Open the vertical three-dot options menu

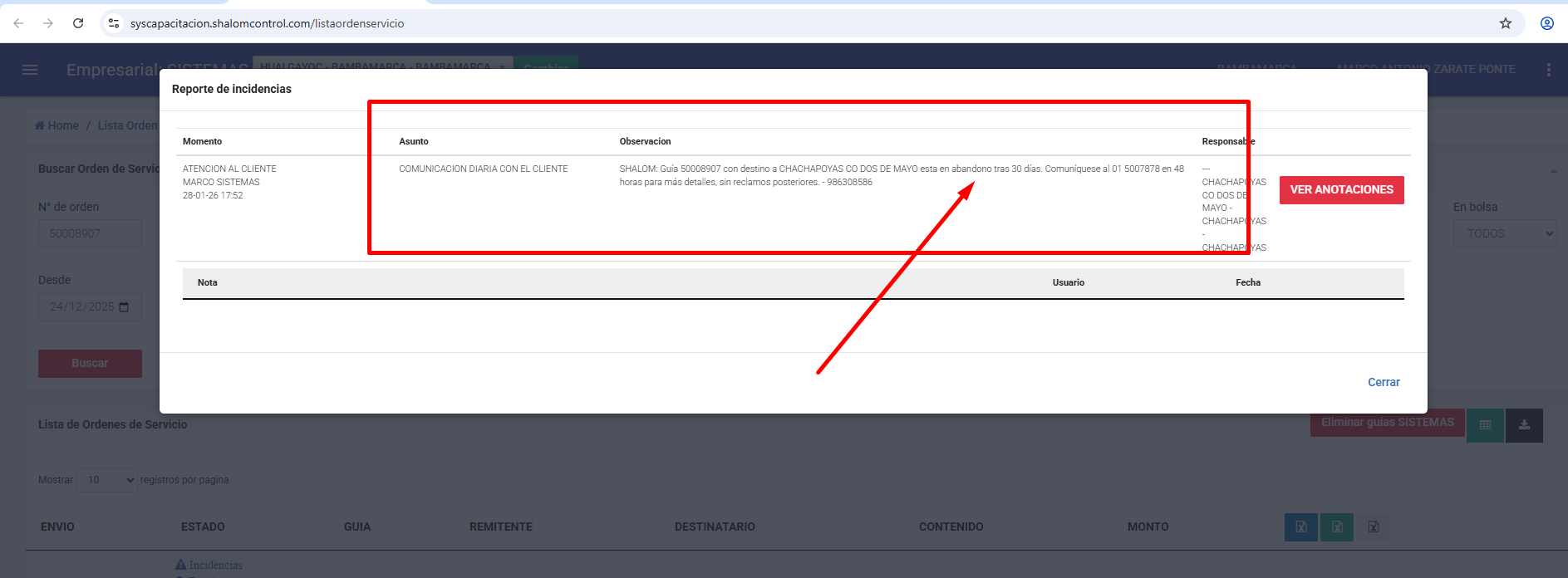1548,70
